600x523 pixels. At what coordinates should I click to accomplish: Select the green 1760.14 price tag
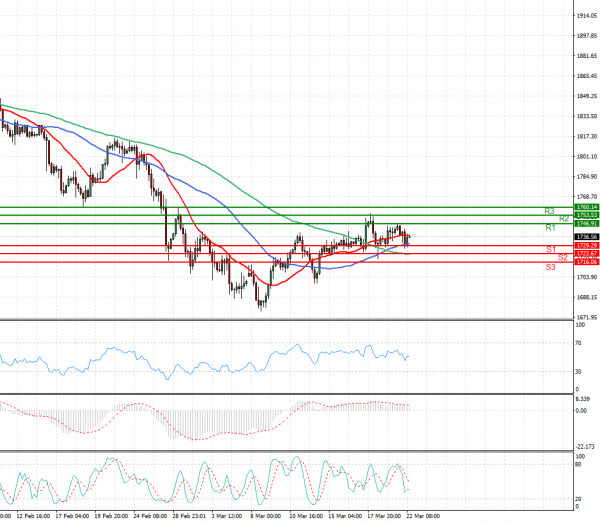(587, 207)
